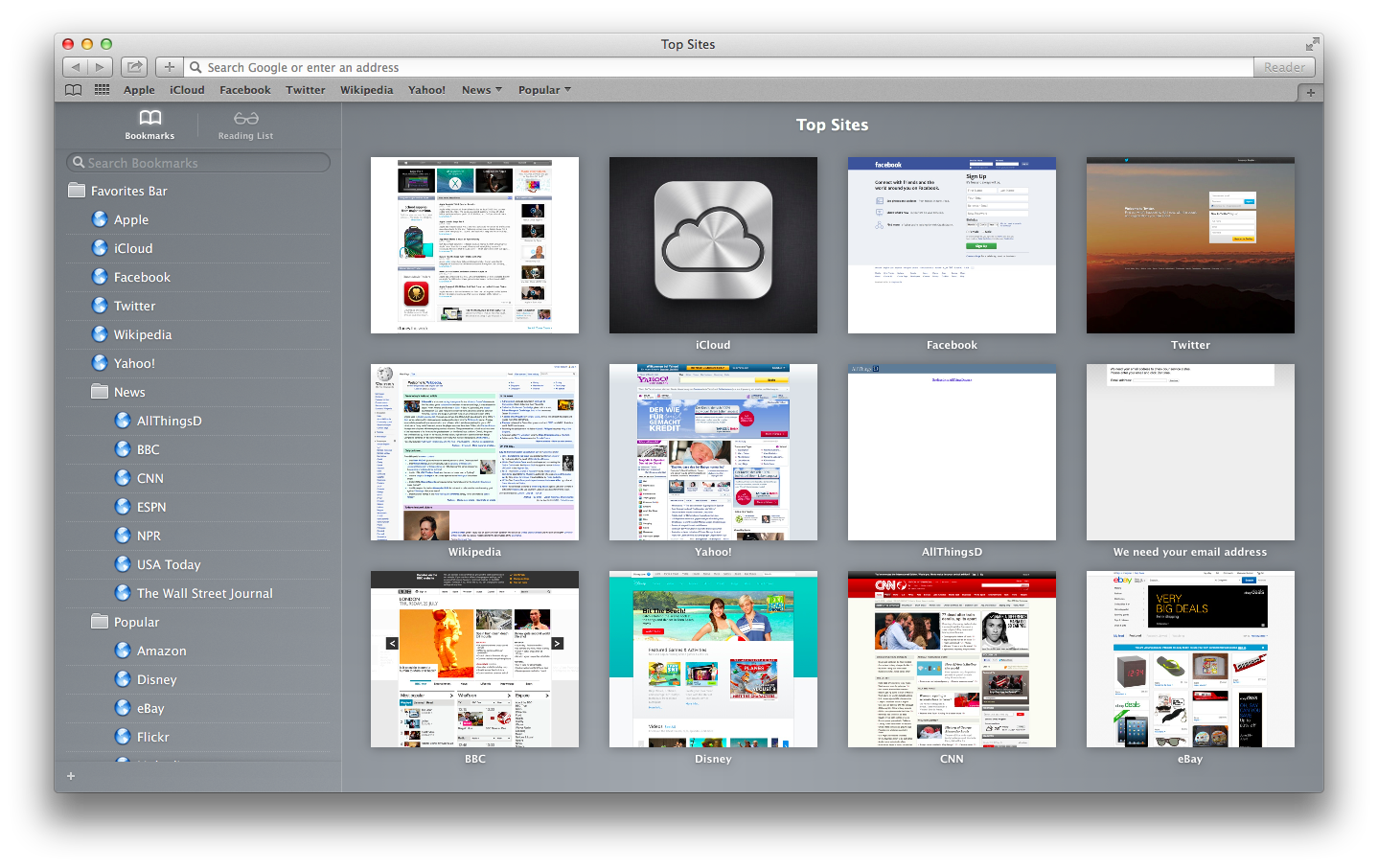1378x868 pixels.
Task: Focus the Search Google or address field
Action: 720,67
